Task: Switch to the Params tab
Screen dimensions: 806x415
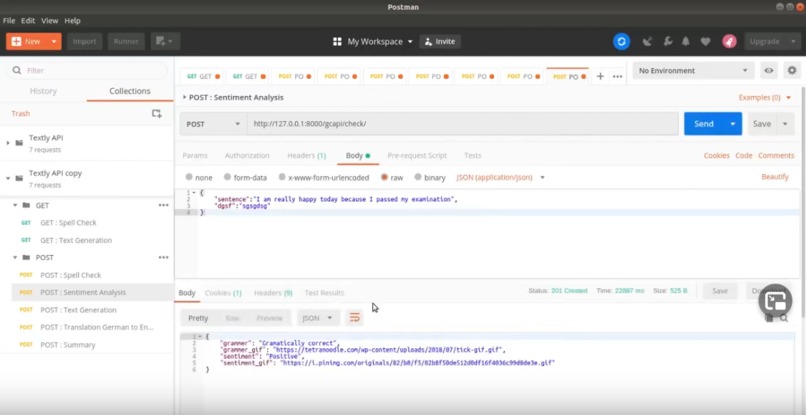Action: pos(195,155)
